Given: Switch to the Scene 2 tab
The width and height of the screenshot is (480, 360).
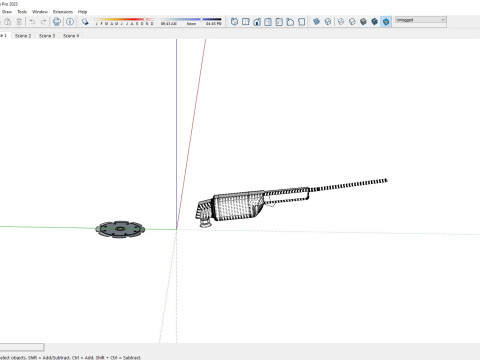Looking at the screenshot, I should click(x=23, y=36).
